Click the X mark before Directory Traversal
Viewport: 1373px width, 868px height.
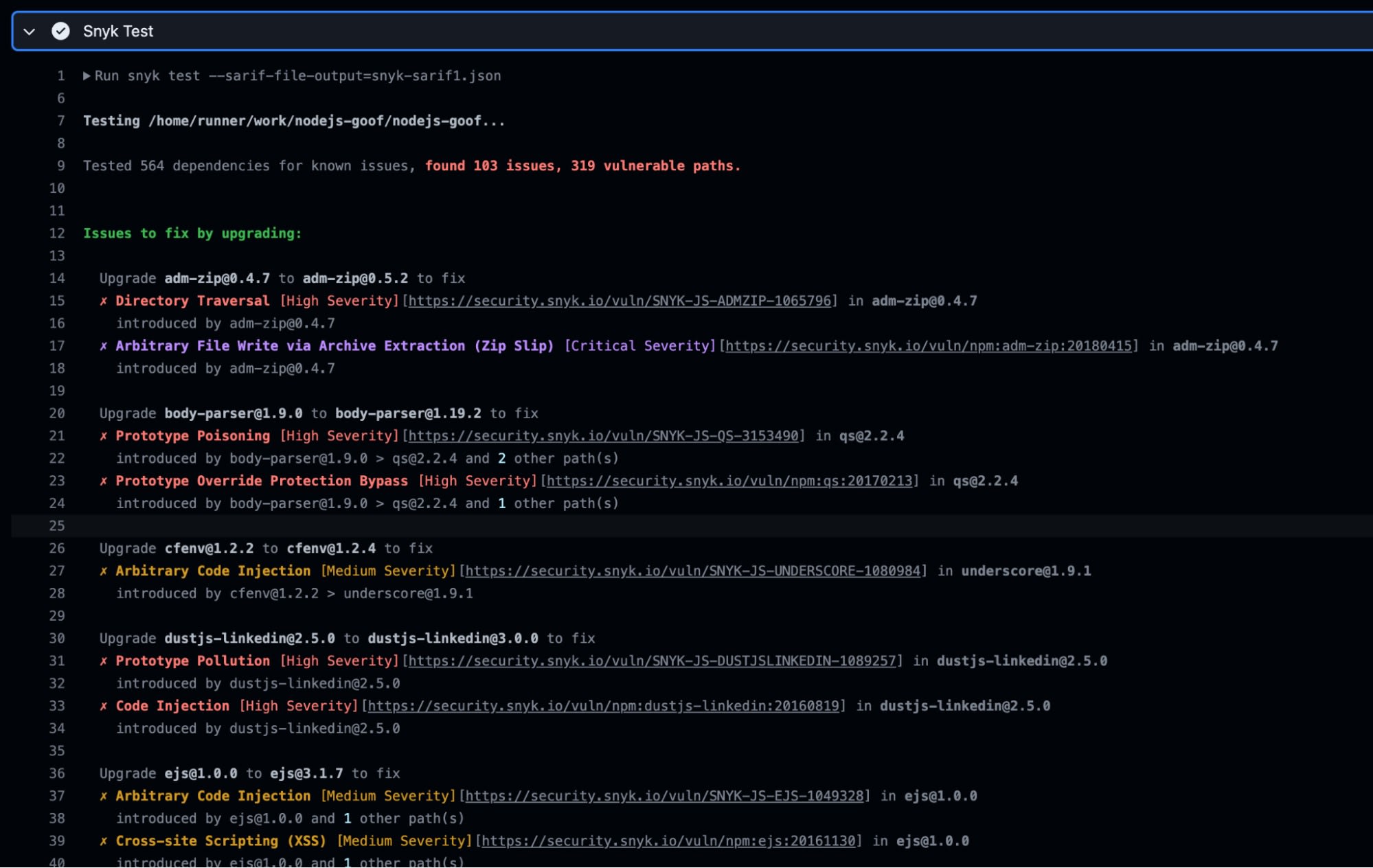coord(104,301)
